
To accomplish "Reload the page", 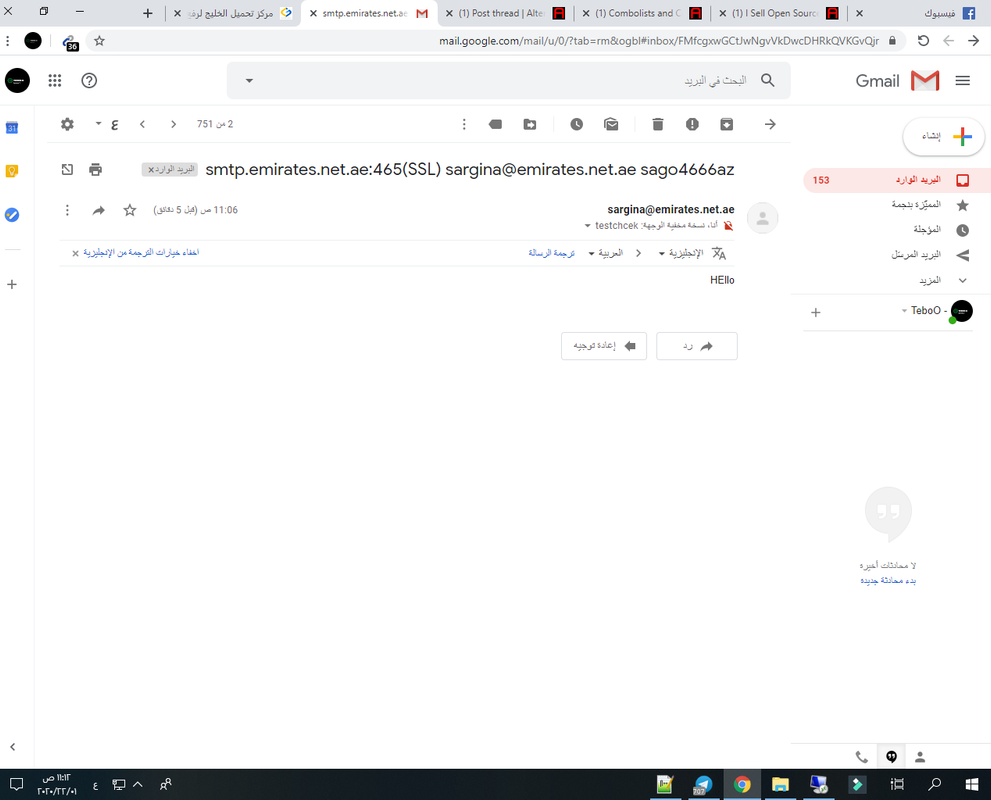I will (x=923, y=40).
